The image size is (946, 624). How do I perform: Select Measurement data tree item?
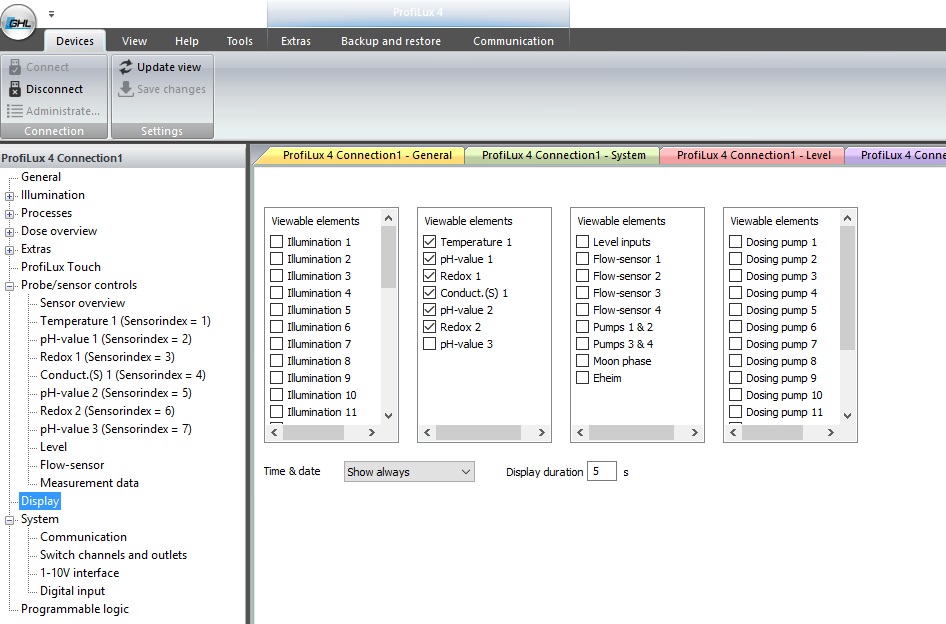coord(89,483)
